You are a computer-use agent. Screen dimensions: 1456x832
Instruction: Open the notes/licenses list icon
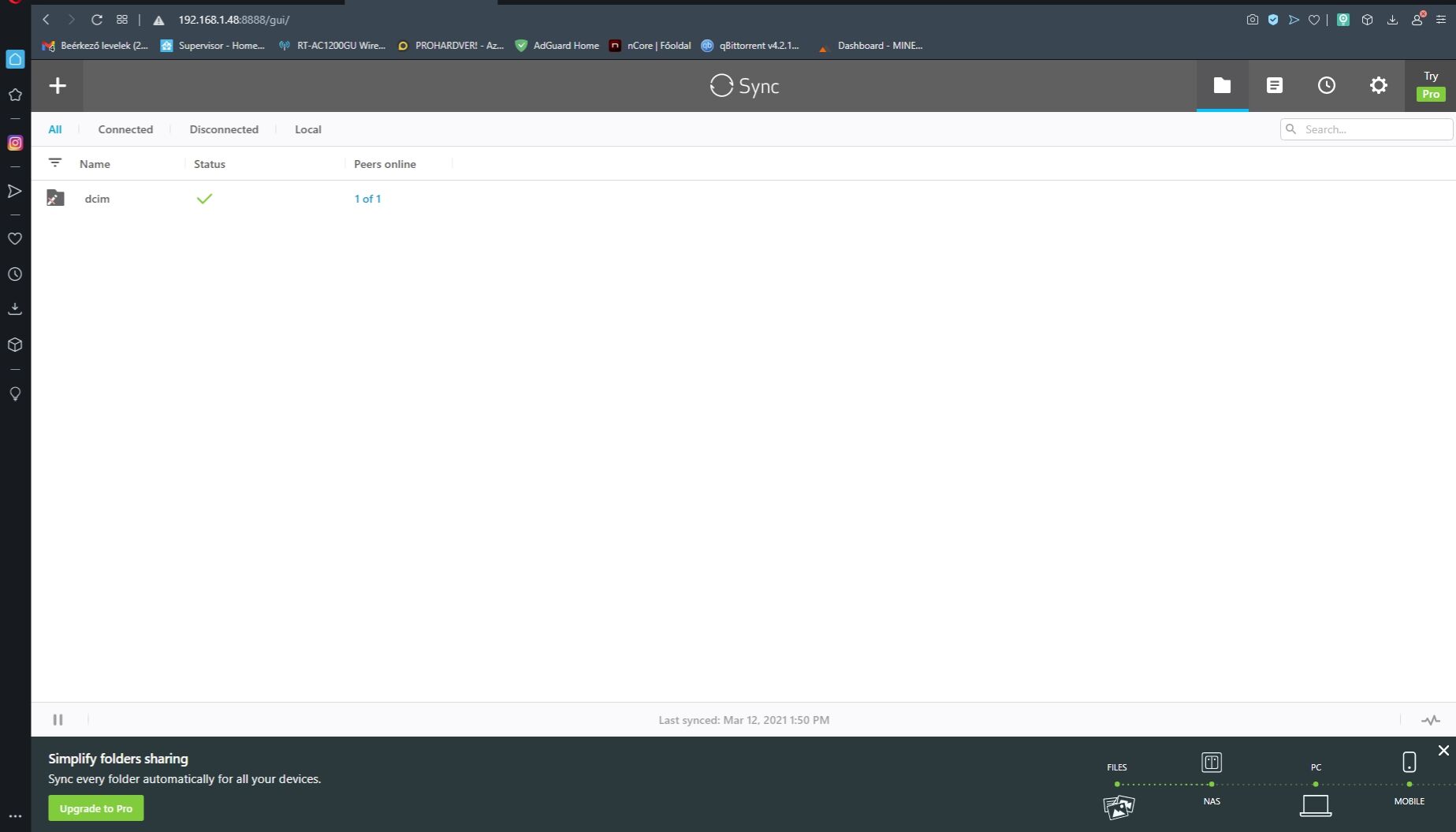pos(1274,86)
